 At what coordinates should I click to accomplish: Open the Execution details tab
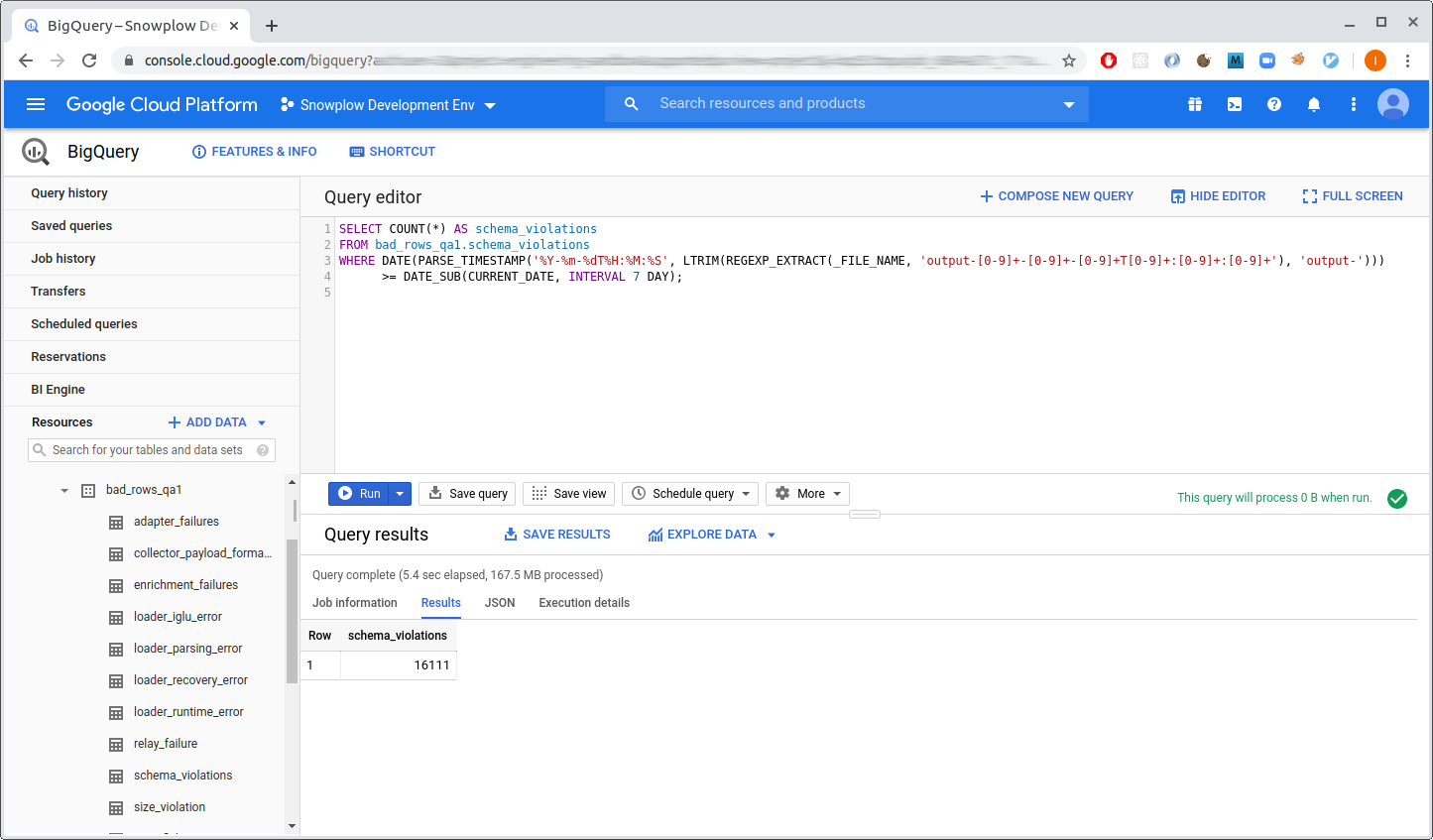[583, 602]
